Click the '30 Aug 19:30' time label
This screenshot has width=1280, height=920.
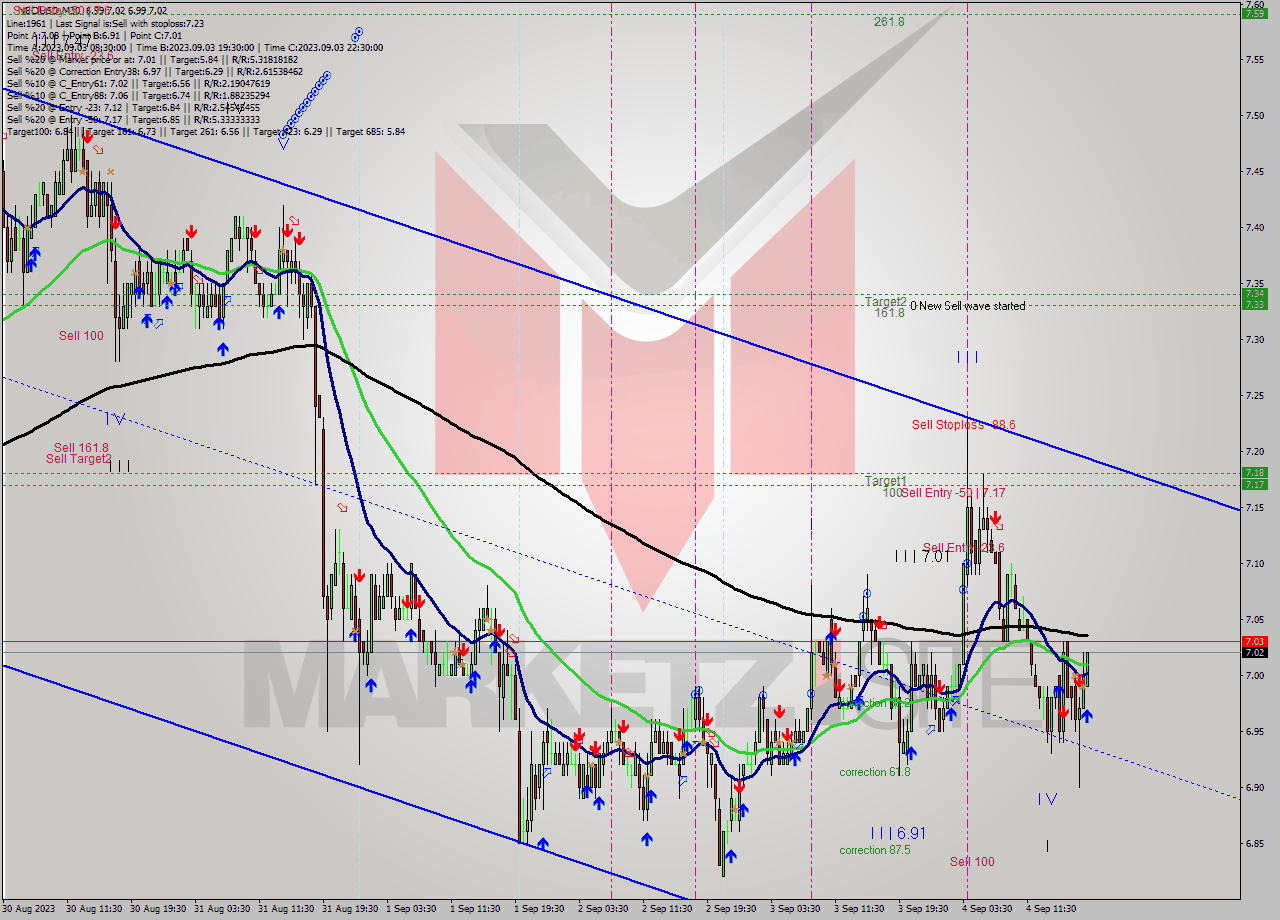[x=157, y=909]
